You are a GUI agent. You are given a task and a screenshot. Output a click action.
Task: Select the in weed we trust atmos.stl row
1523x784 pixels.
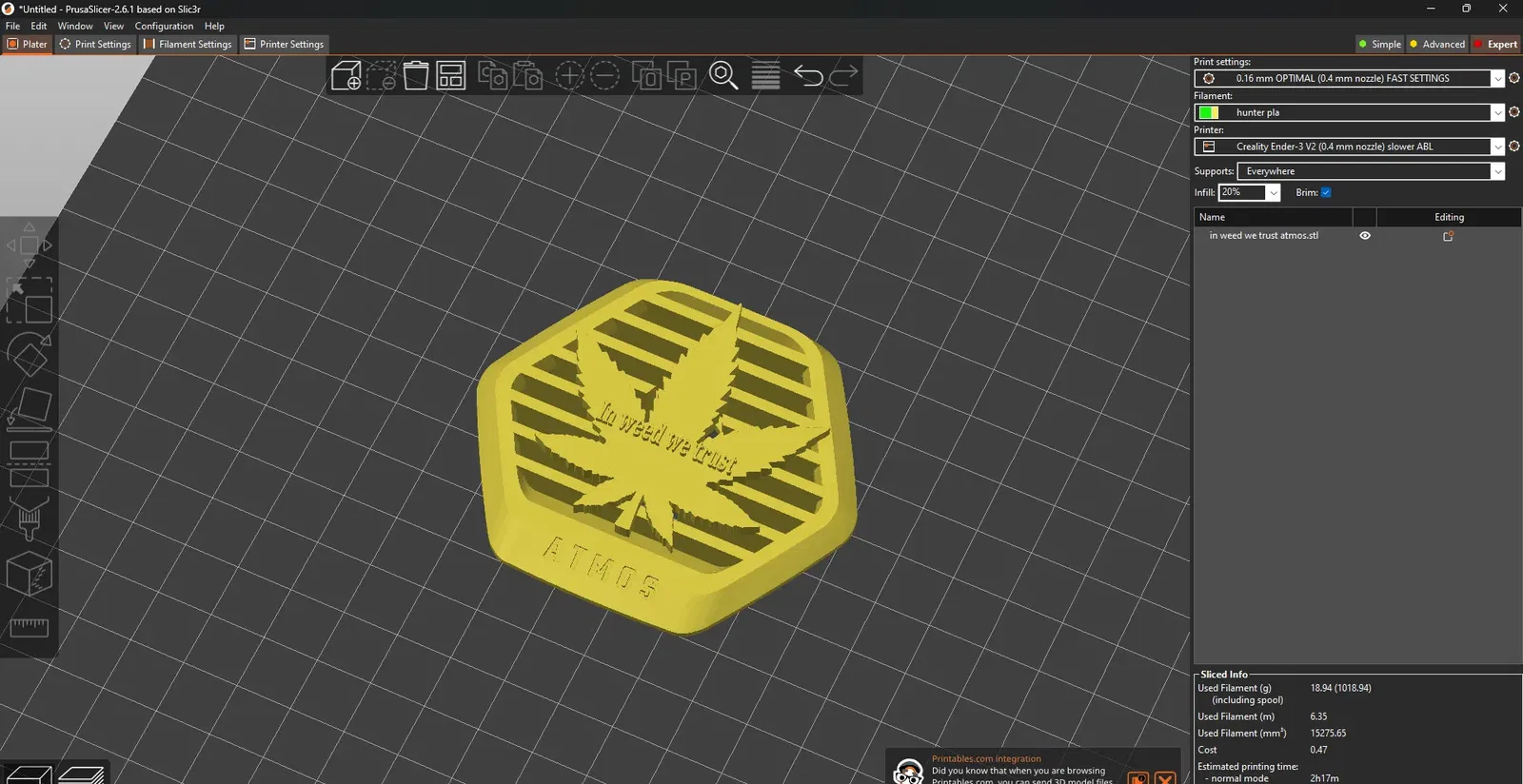click(1357, 236)
